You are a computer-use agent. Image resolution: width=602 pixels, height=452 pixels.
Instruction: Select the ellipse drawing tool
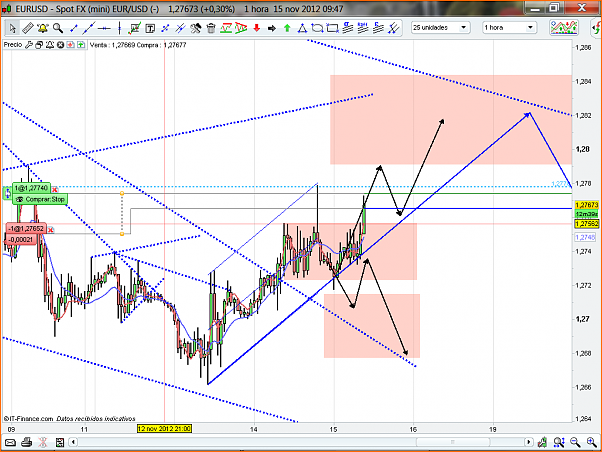pos(317,28)
